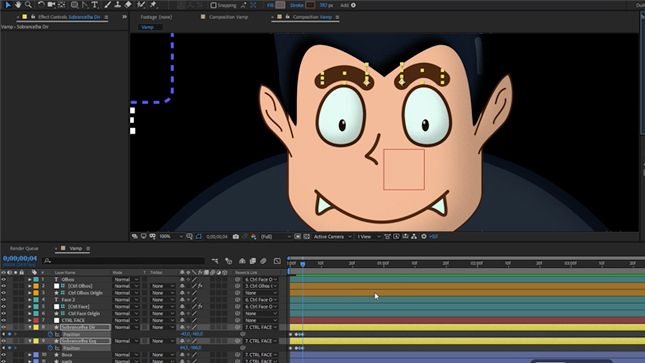Select the Puppet Pin tool
The height and width of the screenshot is (363, 645).
point(153,5)
